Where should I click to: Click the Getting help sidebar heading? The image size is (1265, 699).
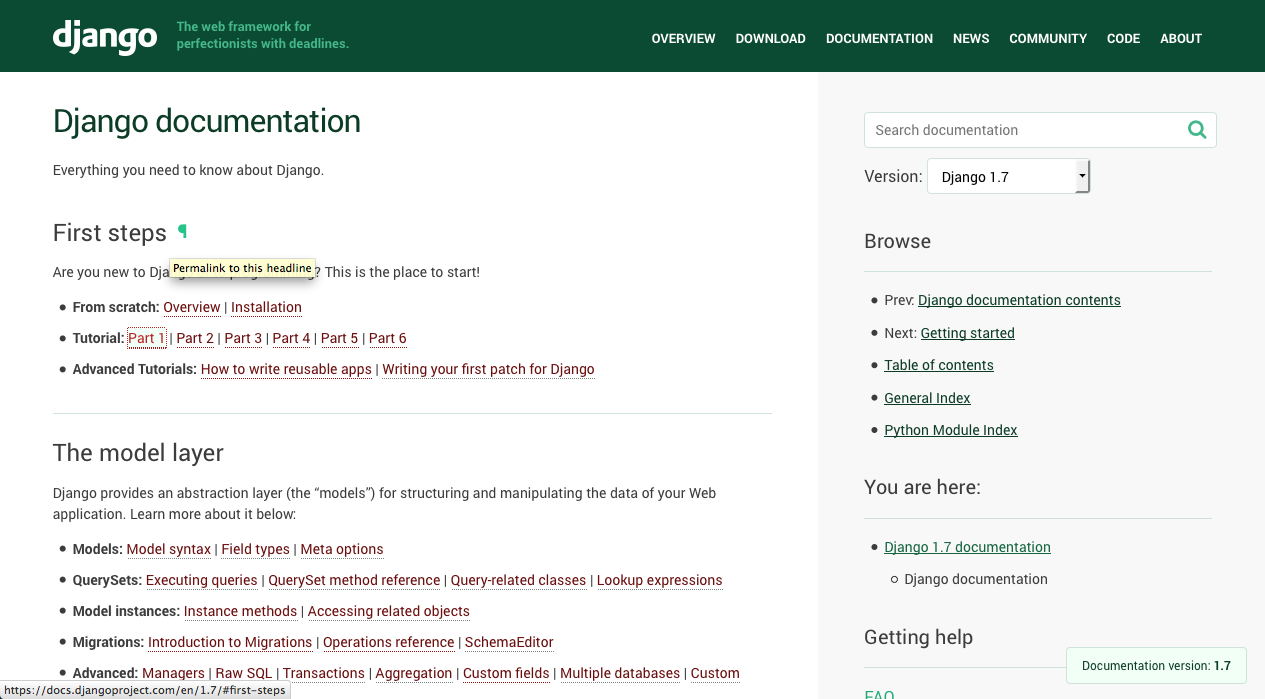point(918,637)
